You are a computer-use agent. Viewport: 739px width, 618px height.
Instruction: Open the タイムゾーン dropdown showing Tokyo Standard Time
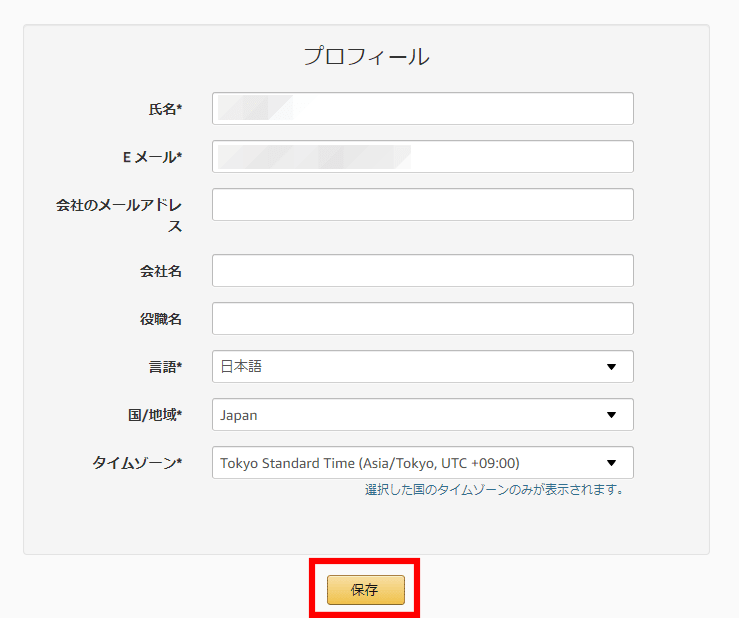pyautogui.click(x=423, y=462)
